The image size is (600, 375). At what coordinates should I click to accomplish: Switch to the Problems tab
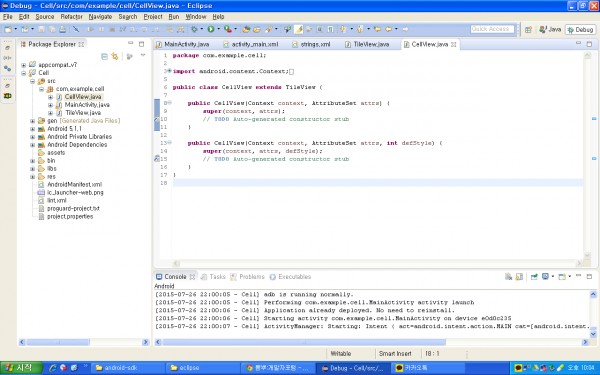click(x=248, y=277)
